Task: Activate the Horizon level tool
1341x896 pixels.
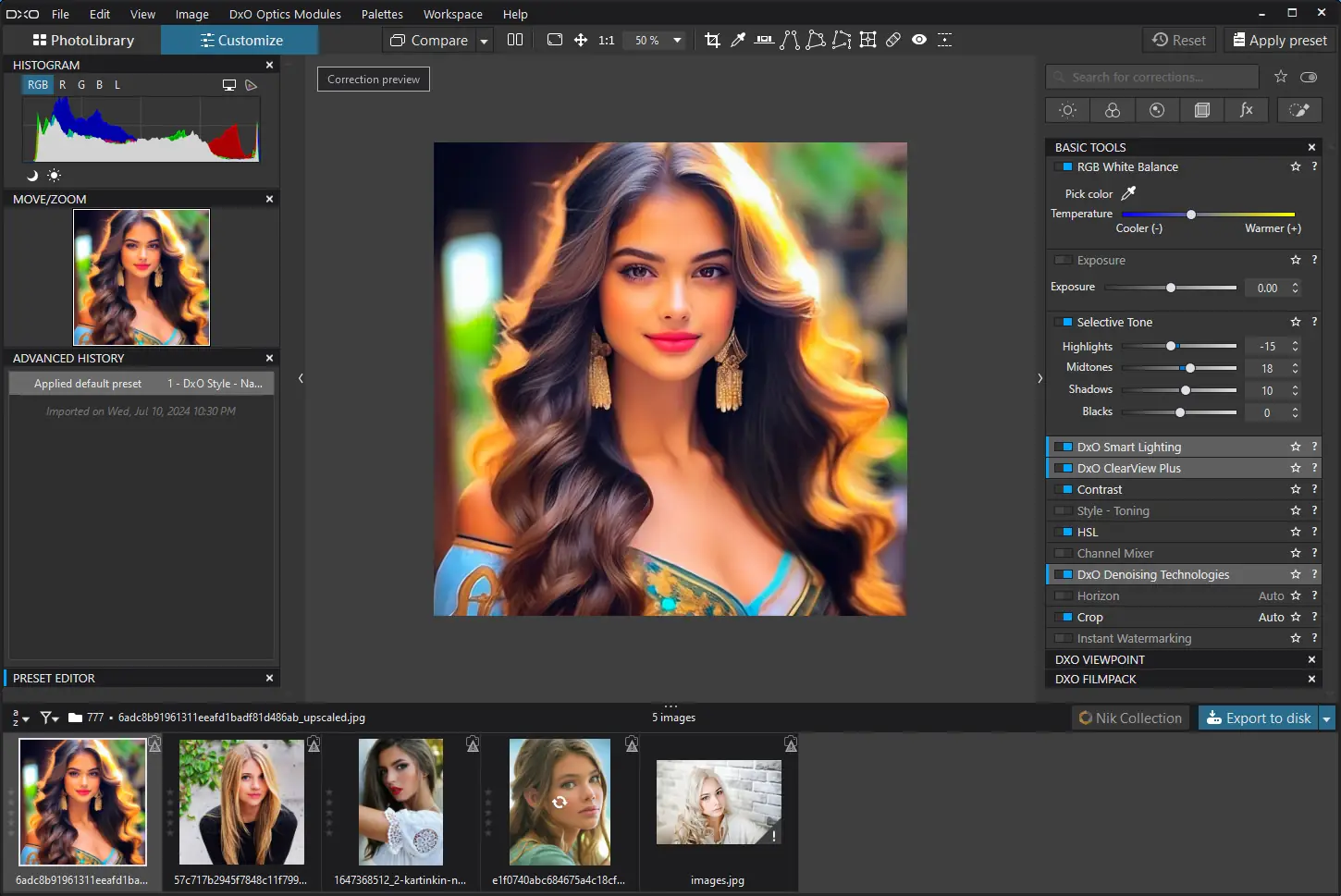Action: (x=764, y=40)
